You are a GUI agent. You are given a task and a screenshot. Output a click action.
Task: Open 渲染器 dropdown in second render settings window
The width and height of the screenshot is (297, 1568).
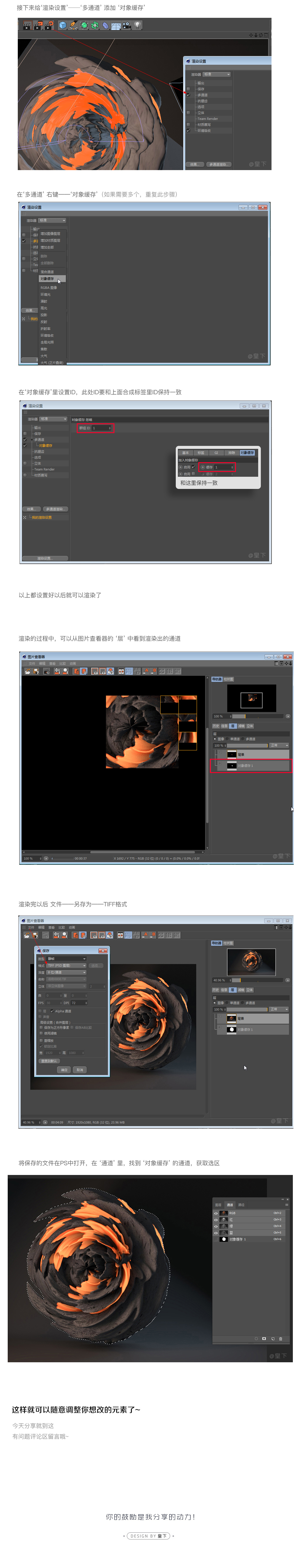52,220
